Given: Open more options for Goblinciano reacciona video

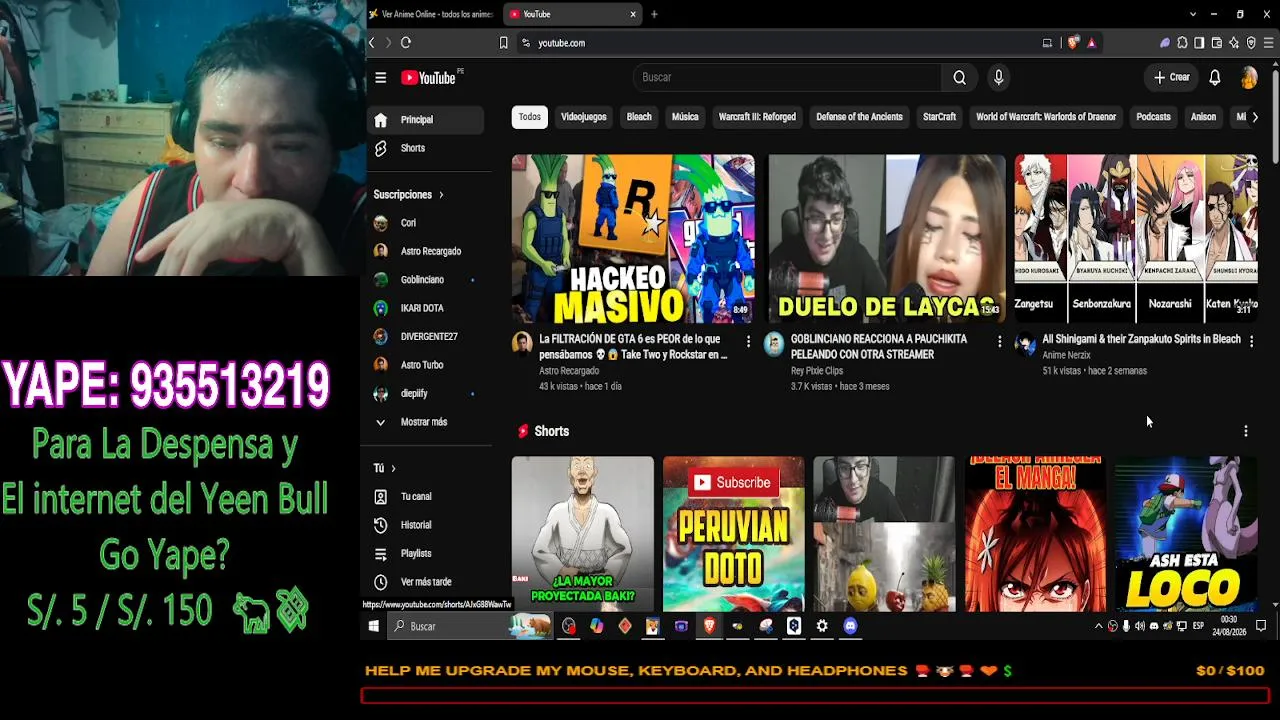Looking at the screenshot, I should point(999,341).
